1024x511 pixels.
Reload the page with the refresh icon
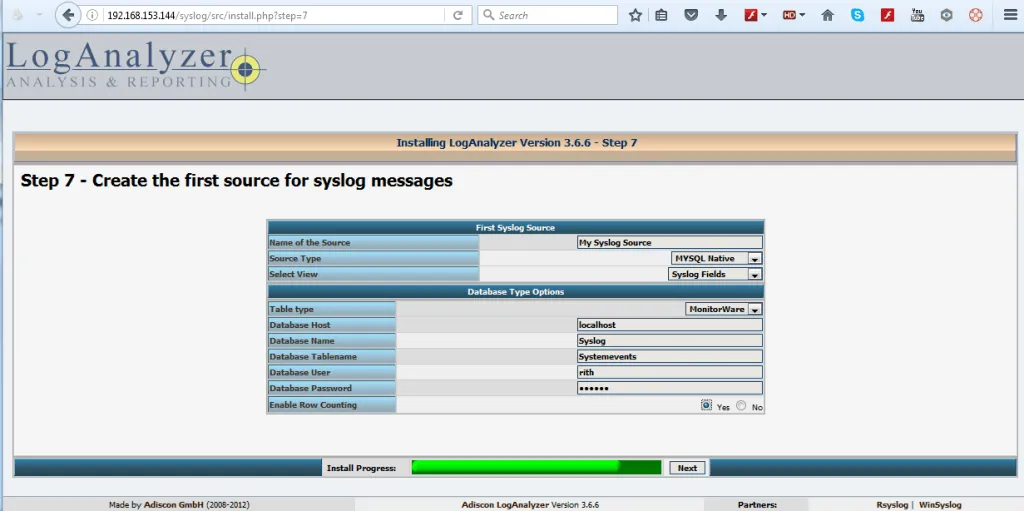(458, 15)
